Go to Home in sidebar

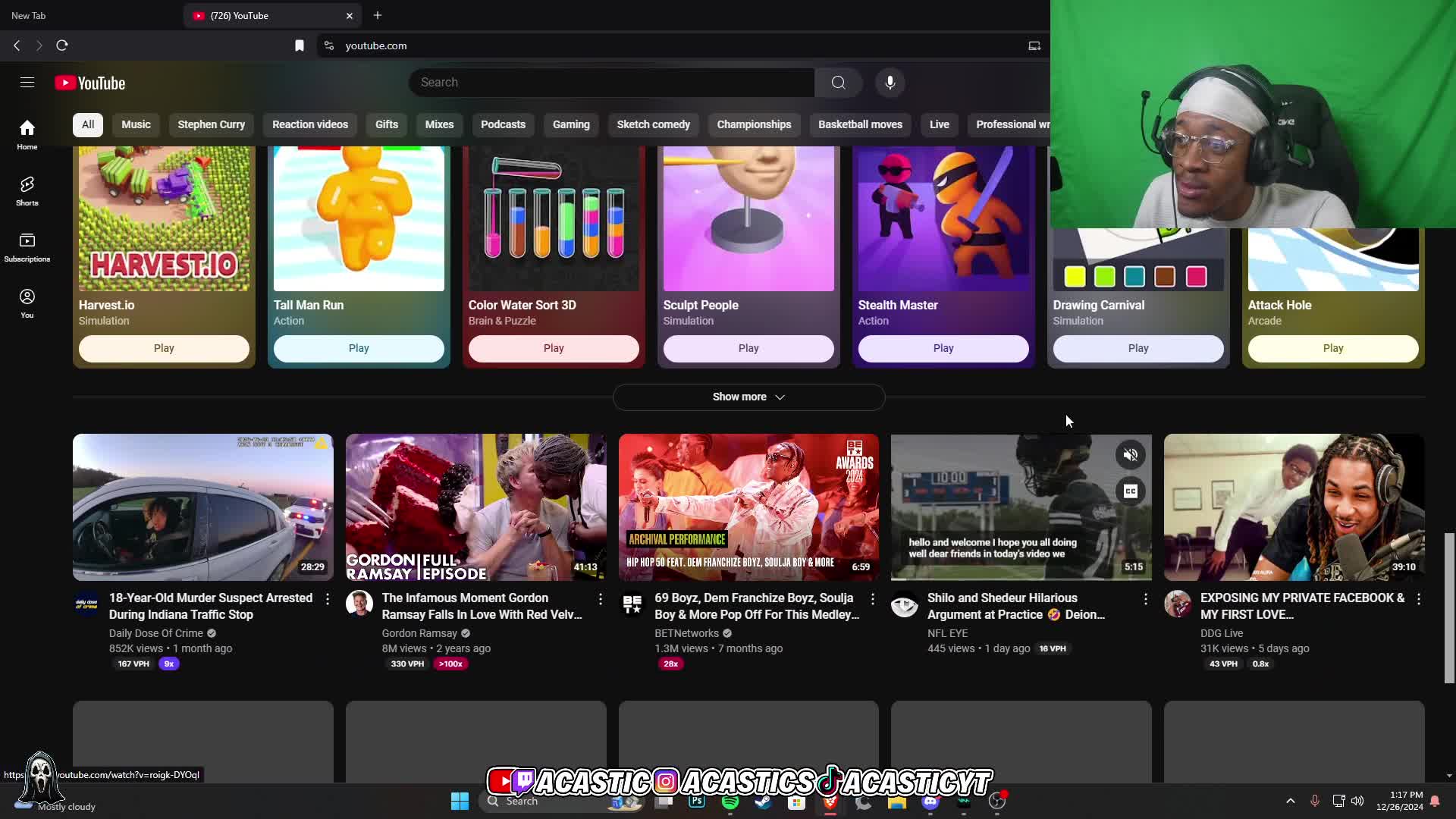tap(27, 135)
